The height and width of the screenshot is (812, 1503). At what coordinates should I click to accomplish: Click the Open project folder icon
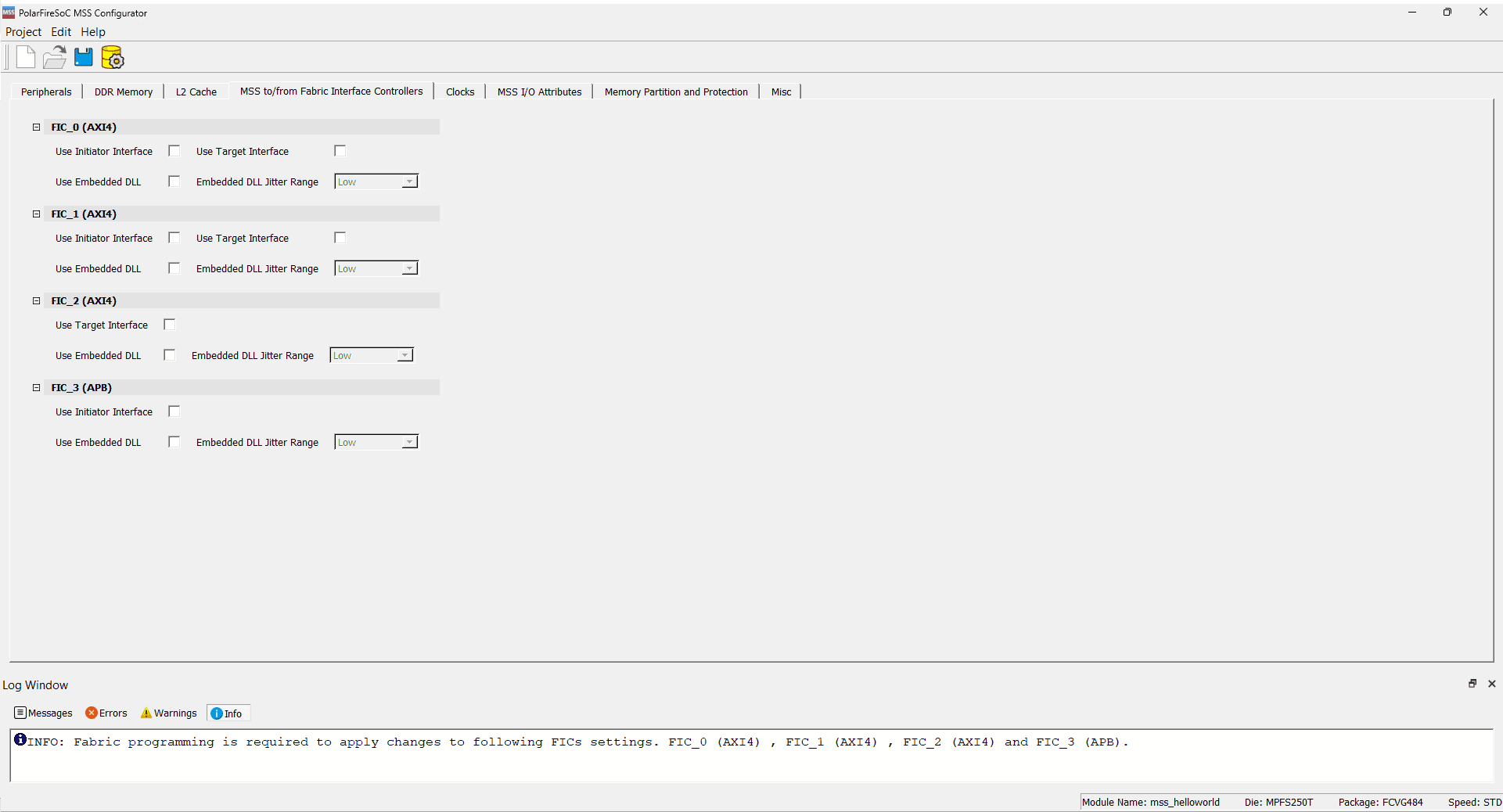[55, 57]
